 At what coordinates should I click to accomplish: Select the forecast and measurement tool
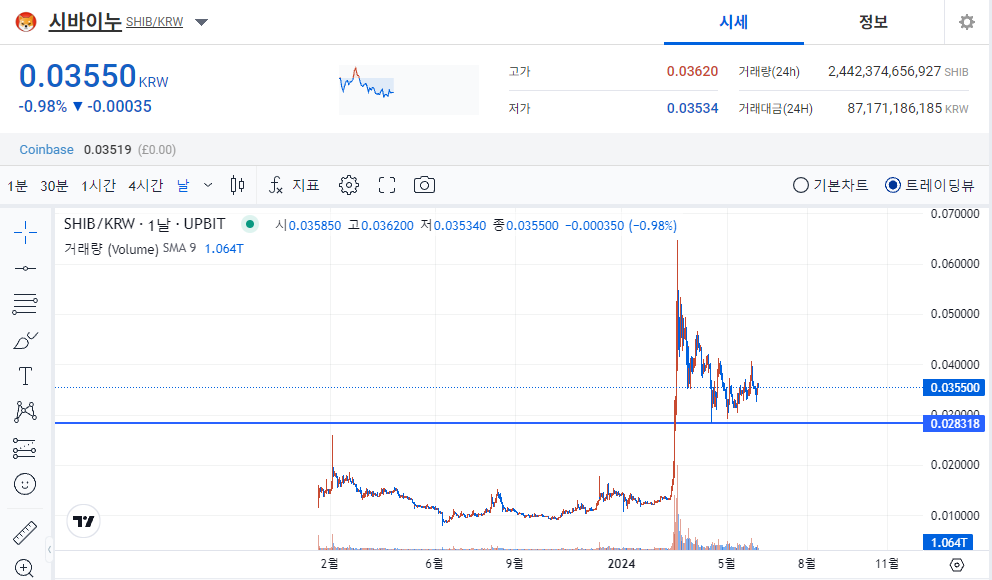(25, 448)
